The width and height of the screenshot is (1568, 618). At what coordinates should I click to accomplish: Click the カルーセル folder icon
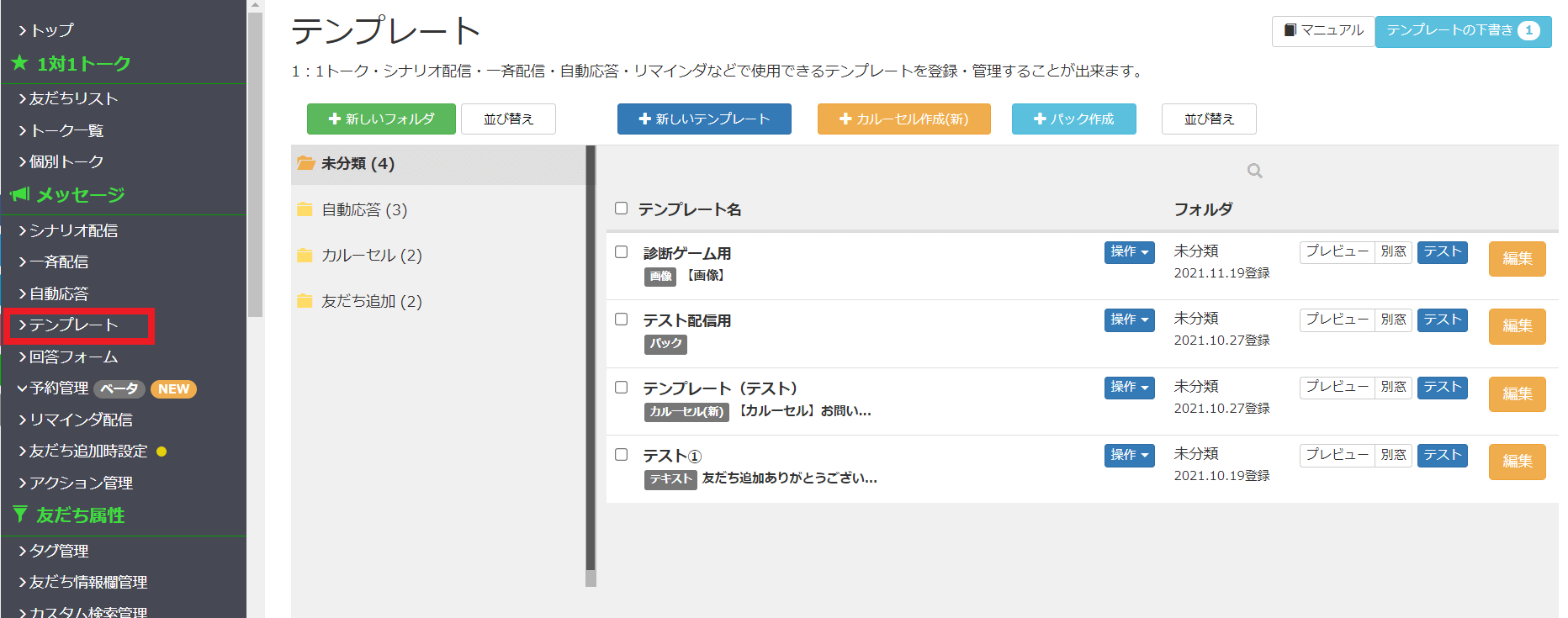(x=305, y=255)
